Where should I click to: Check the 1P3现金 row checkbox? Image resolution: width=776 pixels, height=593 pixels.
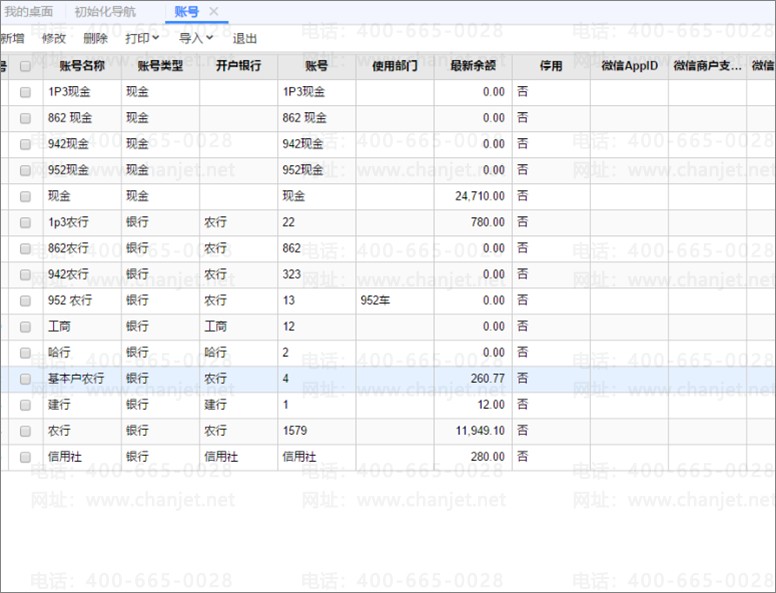coord(25,92)
